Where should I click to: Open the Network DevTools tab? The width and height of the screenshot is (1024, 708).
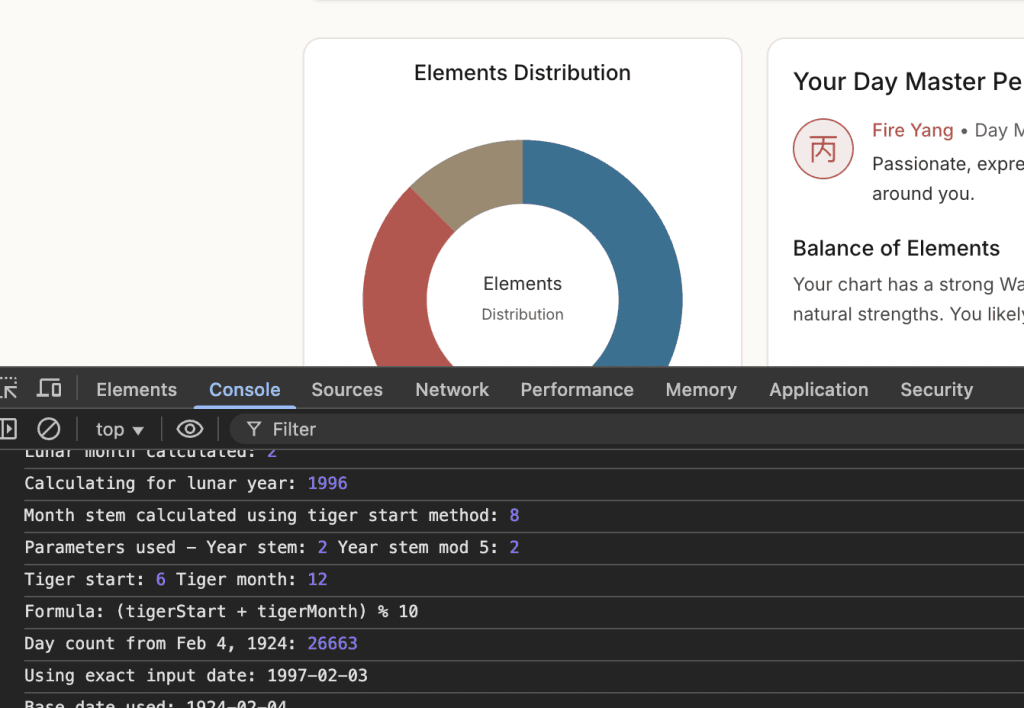[452, 389]
